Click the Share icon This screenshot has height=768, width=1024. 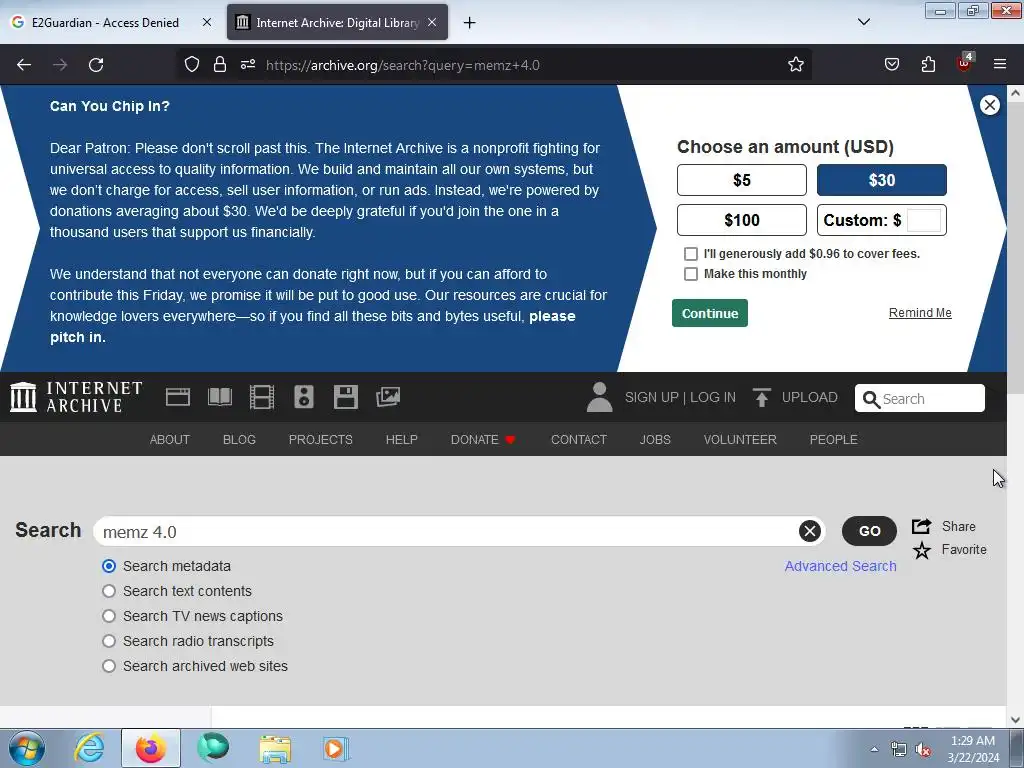(921, 526)
